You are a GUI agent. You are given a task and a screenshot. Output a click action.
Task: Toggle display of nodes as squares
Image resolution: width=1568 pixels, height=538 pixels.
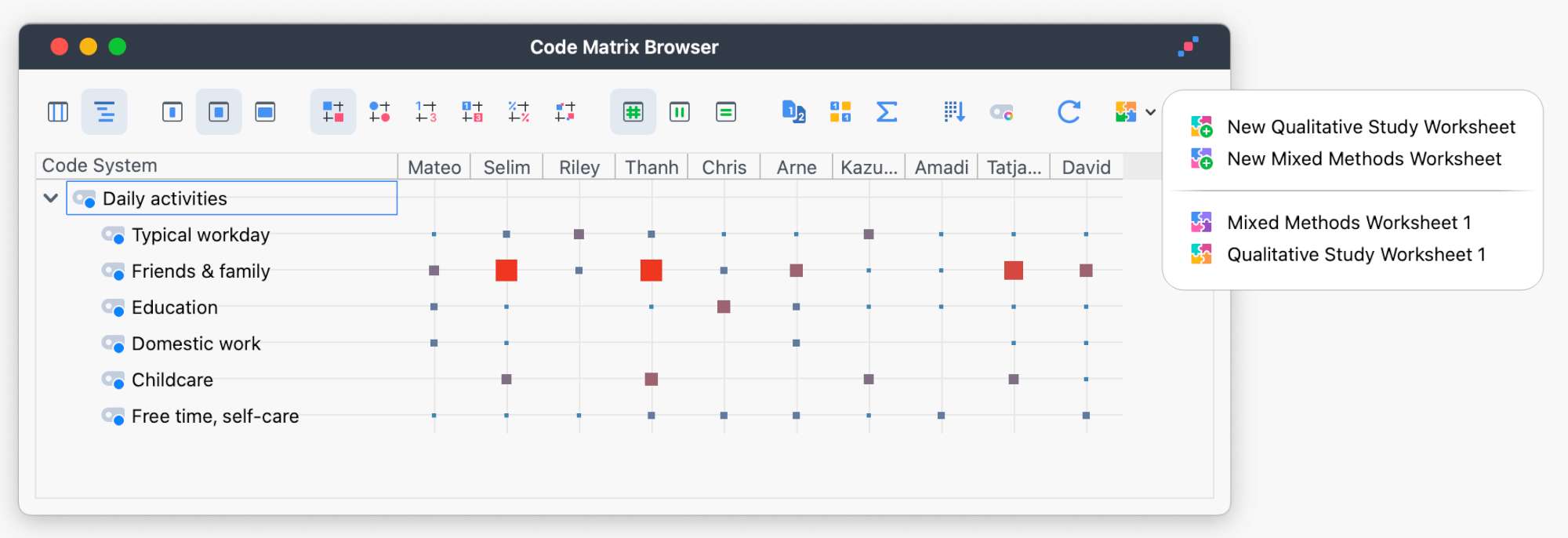pyautogui.click(x=333, y=112)
